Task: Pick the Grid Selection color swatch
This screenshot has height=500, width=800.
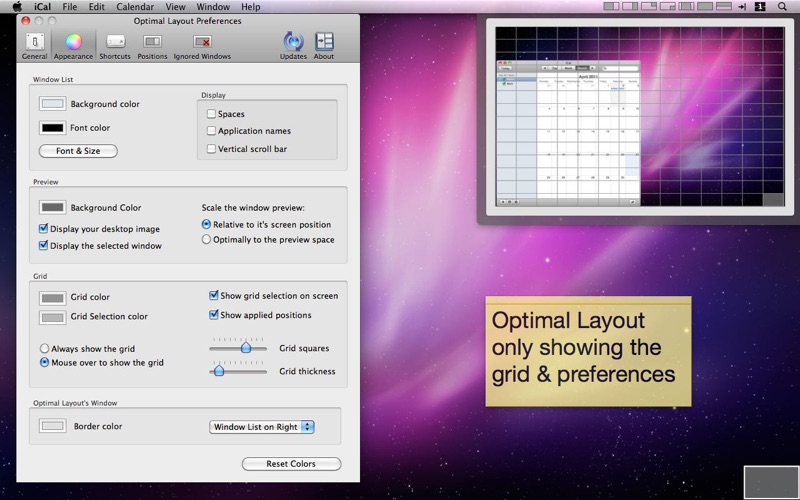Action: coord(53,317)
